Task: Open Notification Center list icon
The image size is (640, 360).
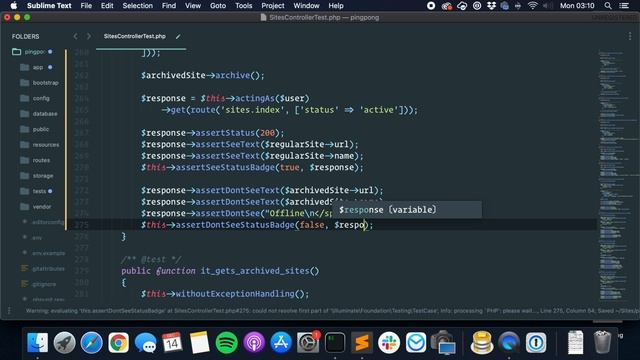Action: coord(624,6)
